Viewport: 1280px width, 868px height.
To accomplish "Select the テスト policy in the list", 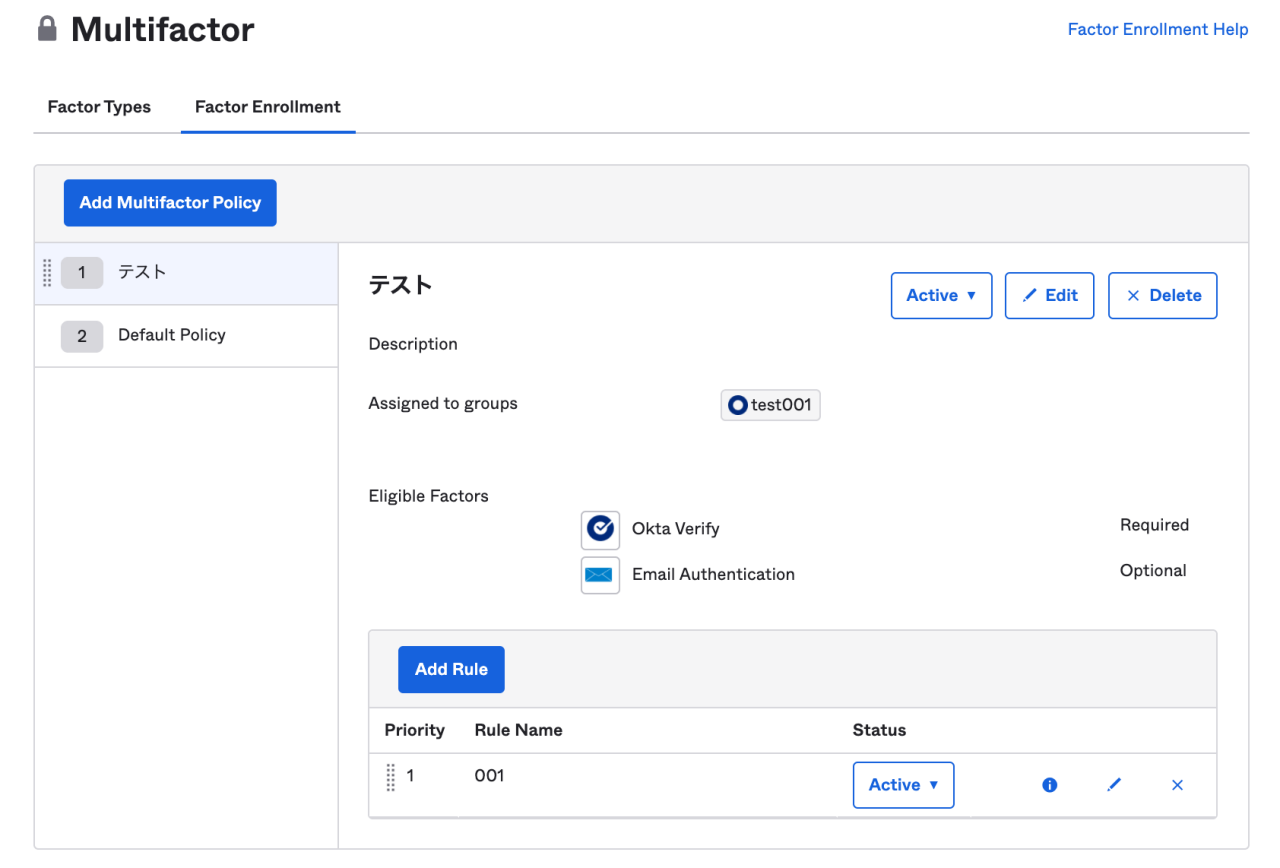I will [142, 272].
